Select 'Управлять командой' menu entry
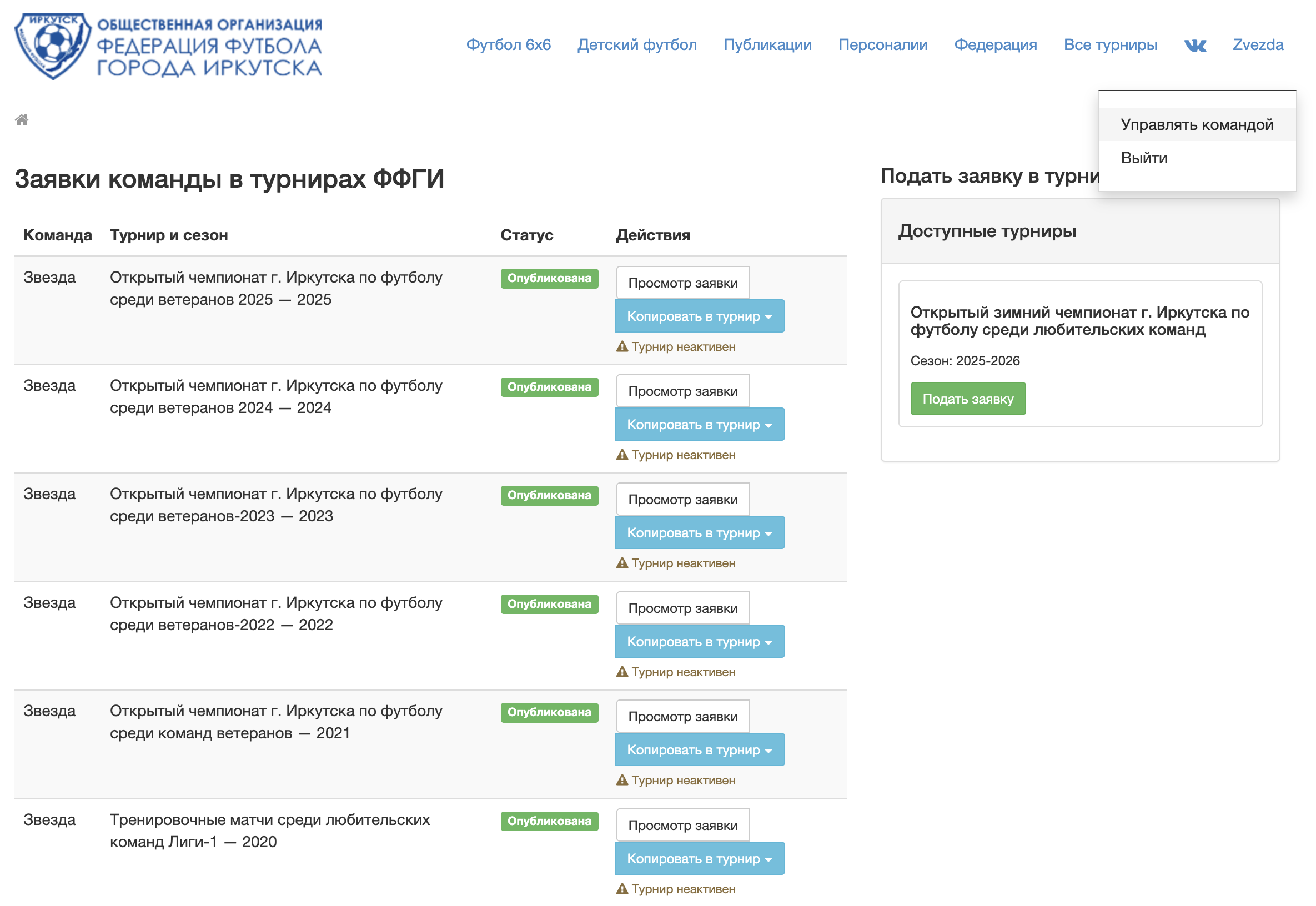The image size is (1316, 906). [1196, 124]
